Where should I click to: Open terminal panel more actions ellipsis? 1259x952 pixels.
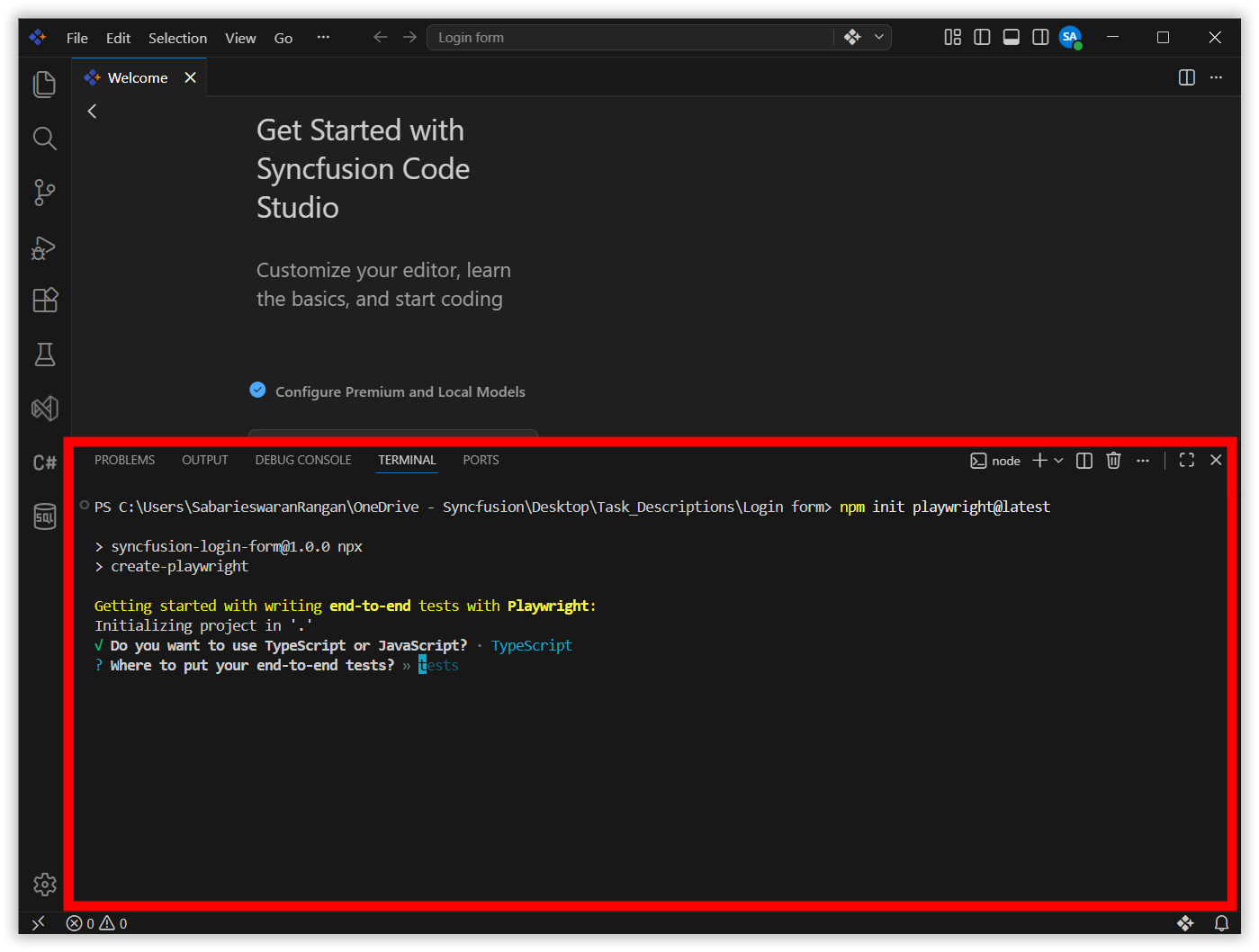(1143, 460)
